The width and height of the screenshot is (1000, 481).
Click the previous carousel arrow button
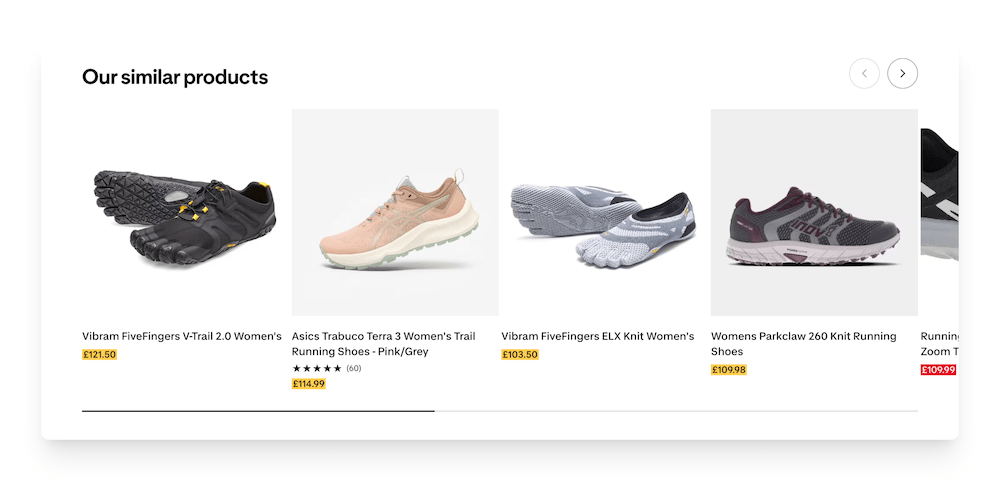click(x=864, y=73)
